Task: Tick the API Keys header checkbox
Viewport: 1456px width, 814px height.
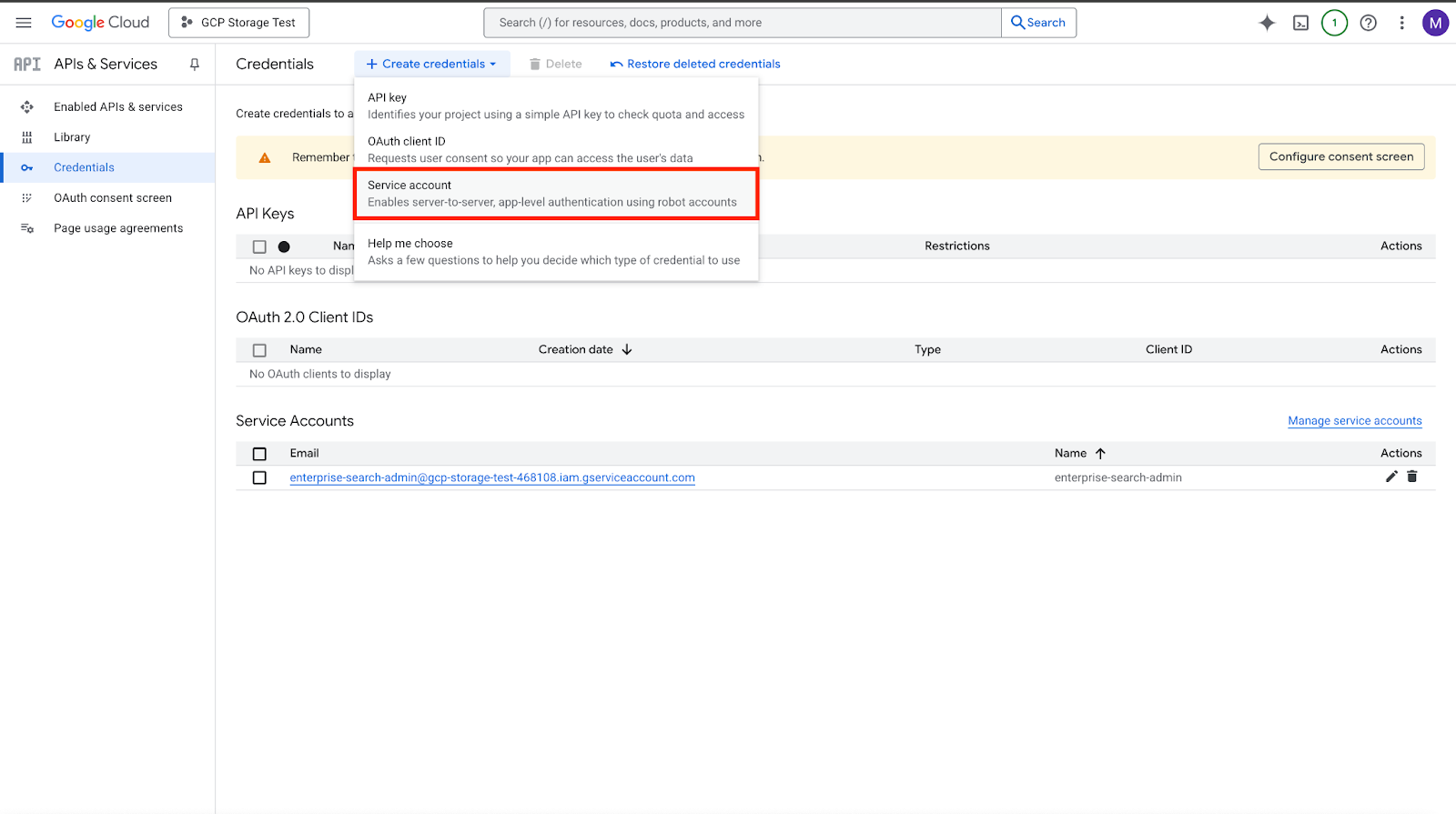Action: tap(259, 246)
